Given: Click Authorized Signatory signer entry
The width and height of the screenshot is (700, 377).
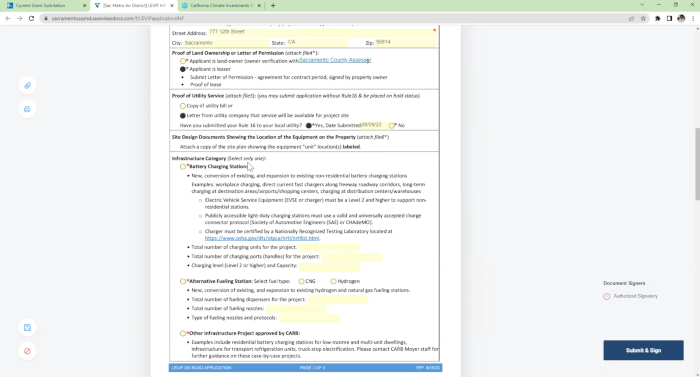Looking at the screenshot, I should tap(630, 296).
